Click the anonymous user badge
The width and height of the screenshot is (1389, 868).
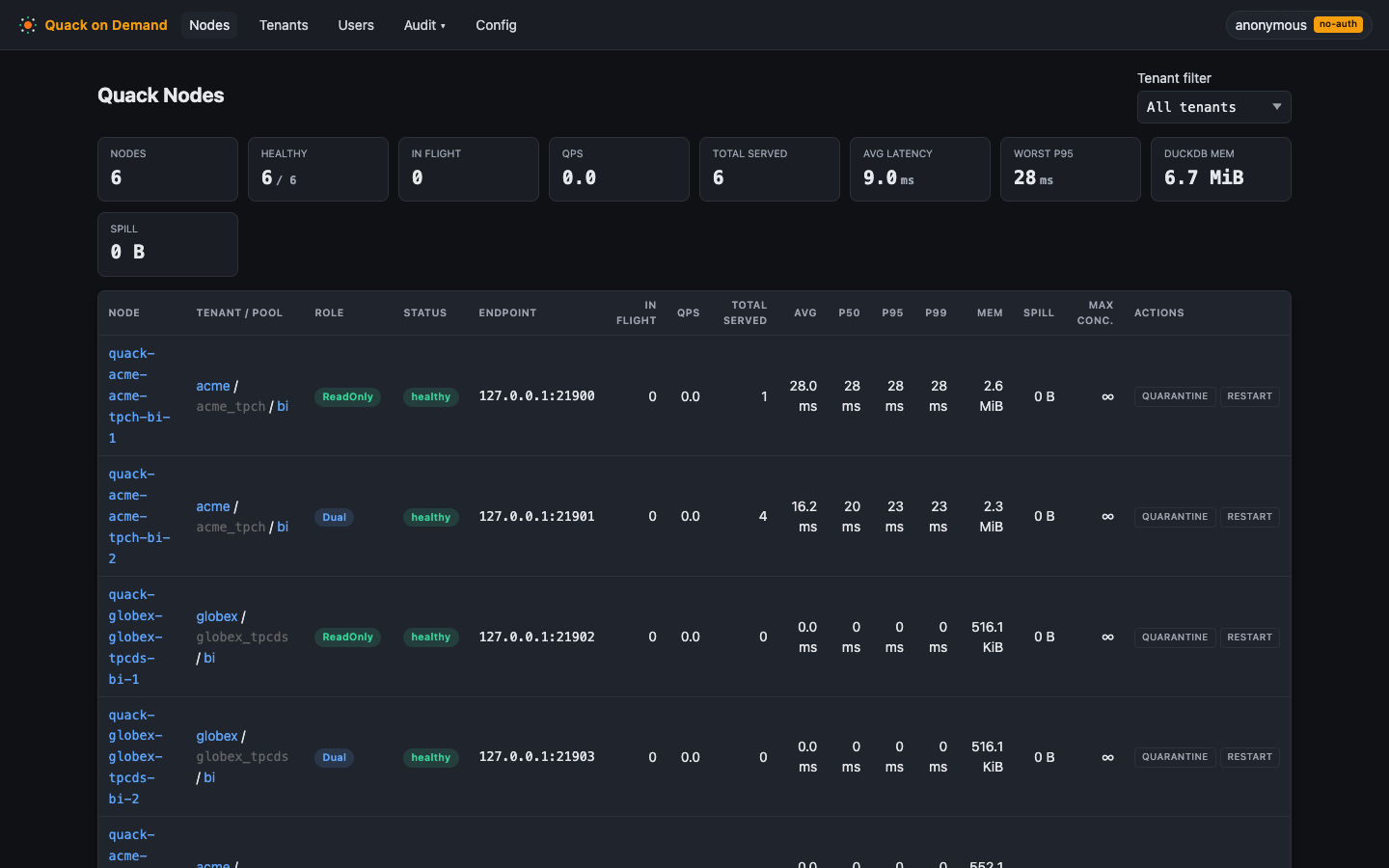pyautogui.click(x=1298, y=25)
